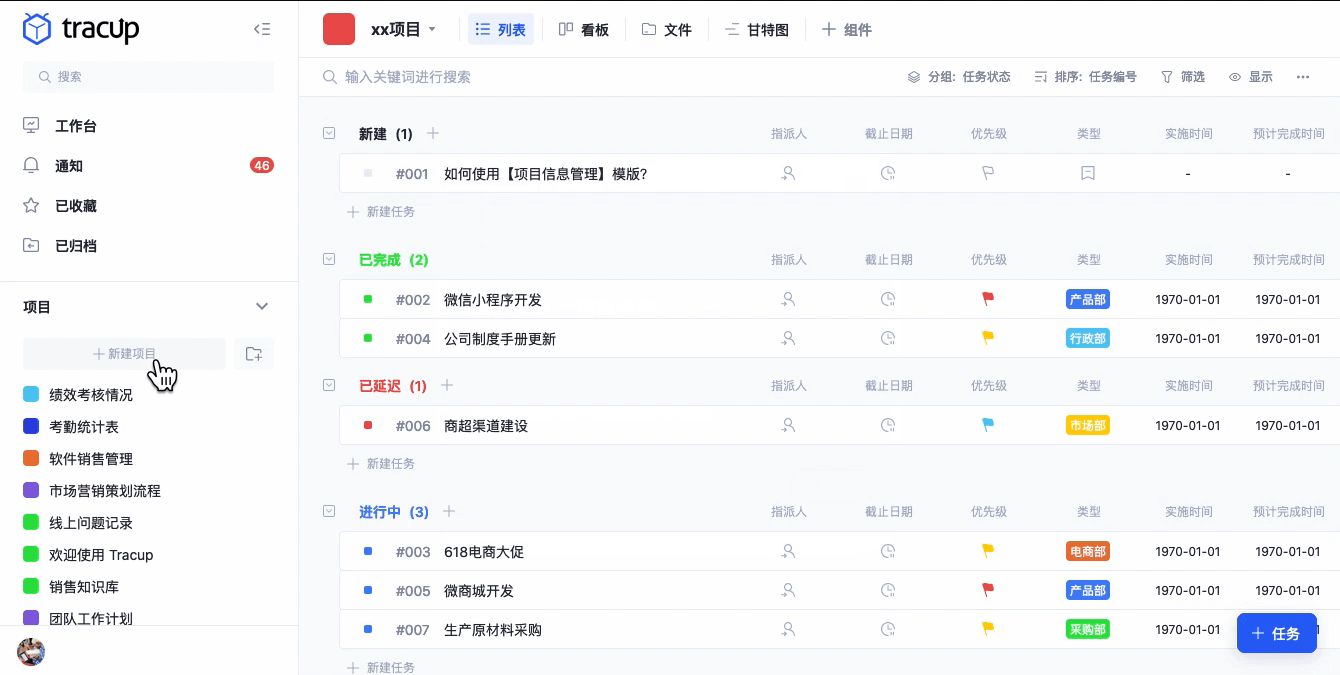The height and width of the screenshot is (675, 1340).
Task: Toggle the checkbox for the 进行中 group
Action: [x=329, y=511]
